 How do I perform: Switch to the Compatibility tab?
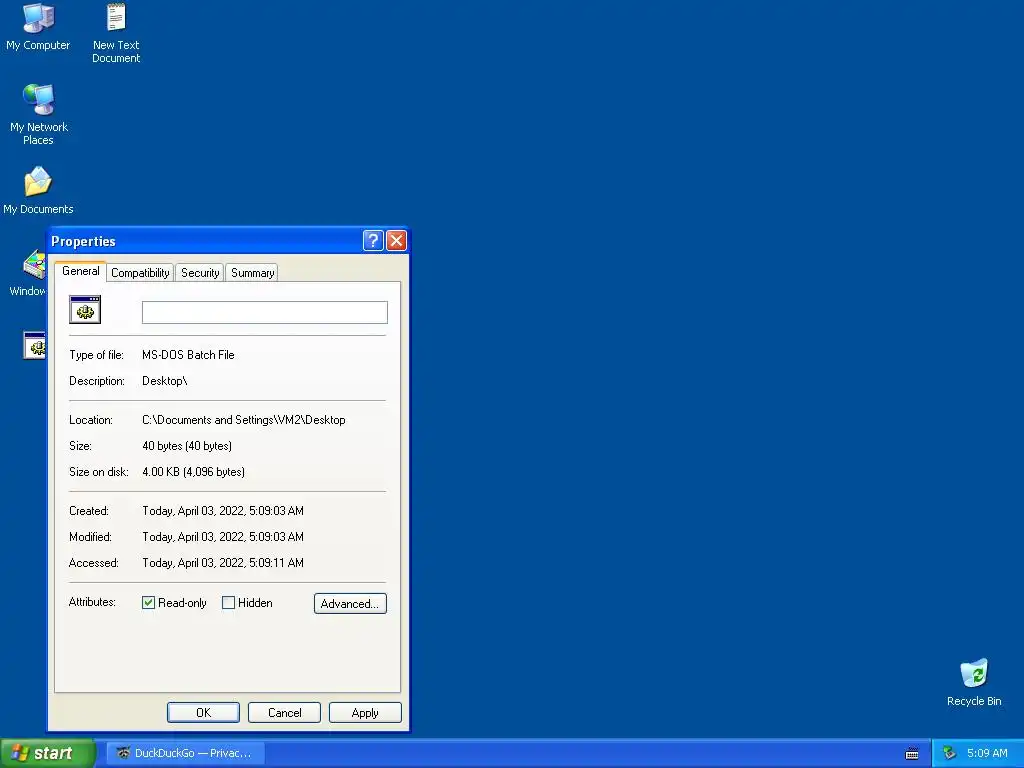[x=140, y=273]
